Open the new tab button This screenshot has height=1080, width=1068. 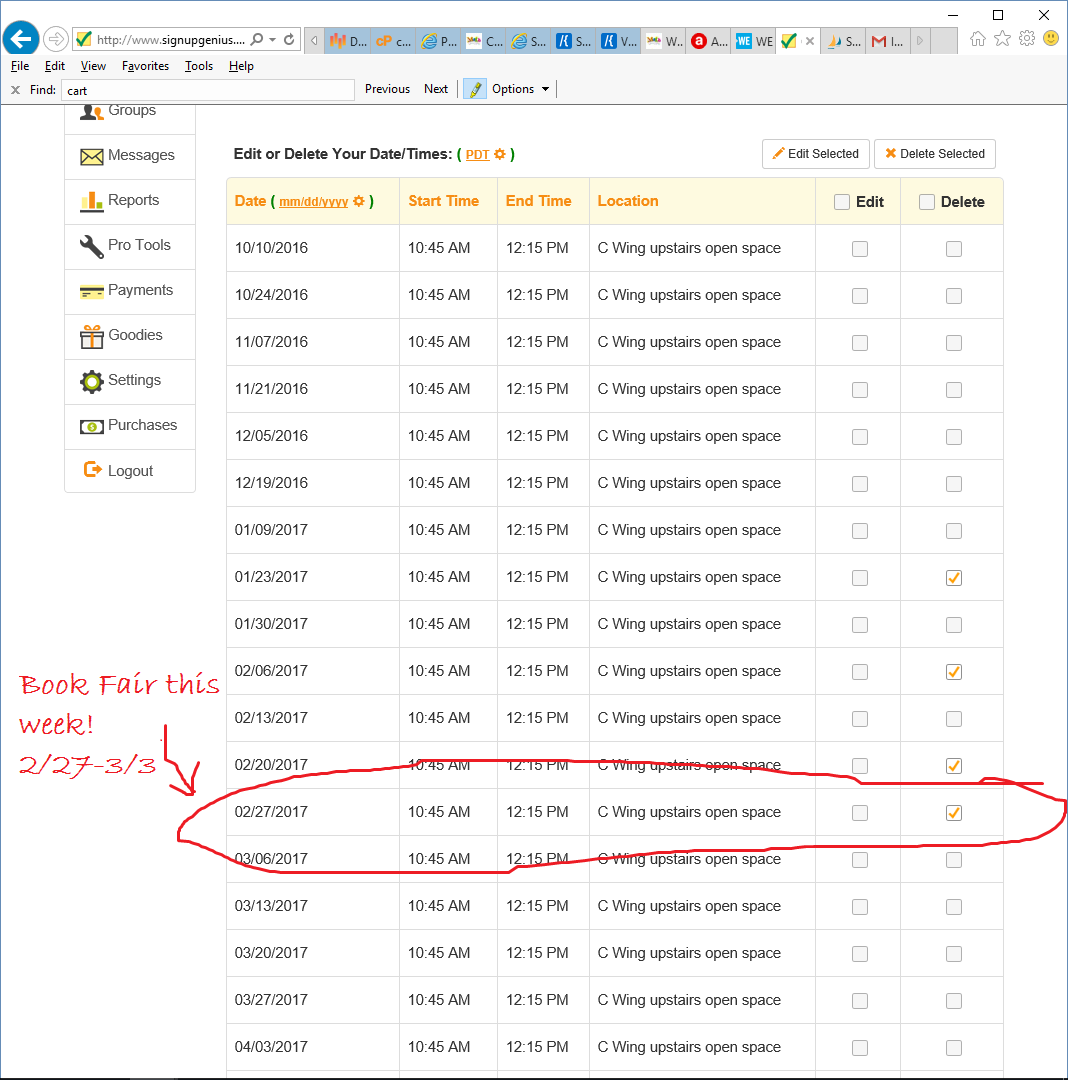[x=944, y=41]
